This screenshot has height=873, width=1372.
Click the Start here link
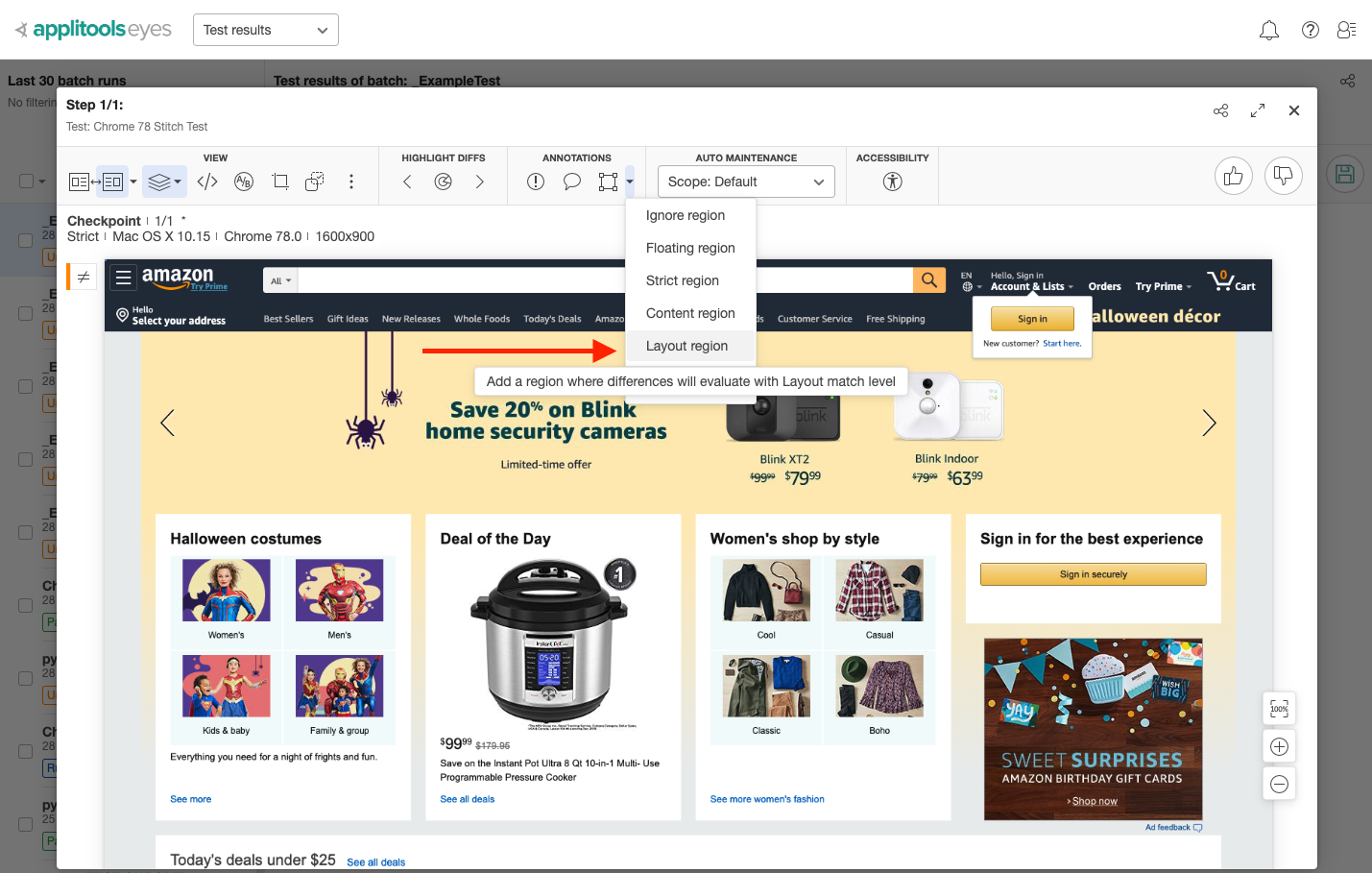1062,343
